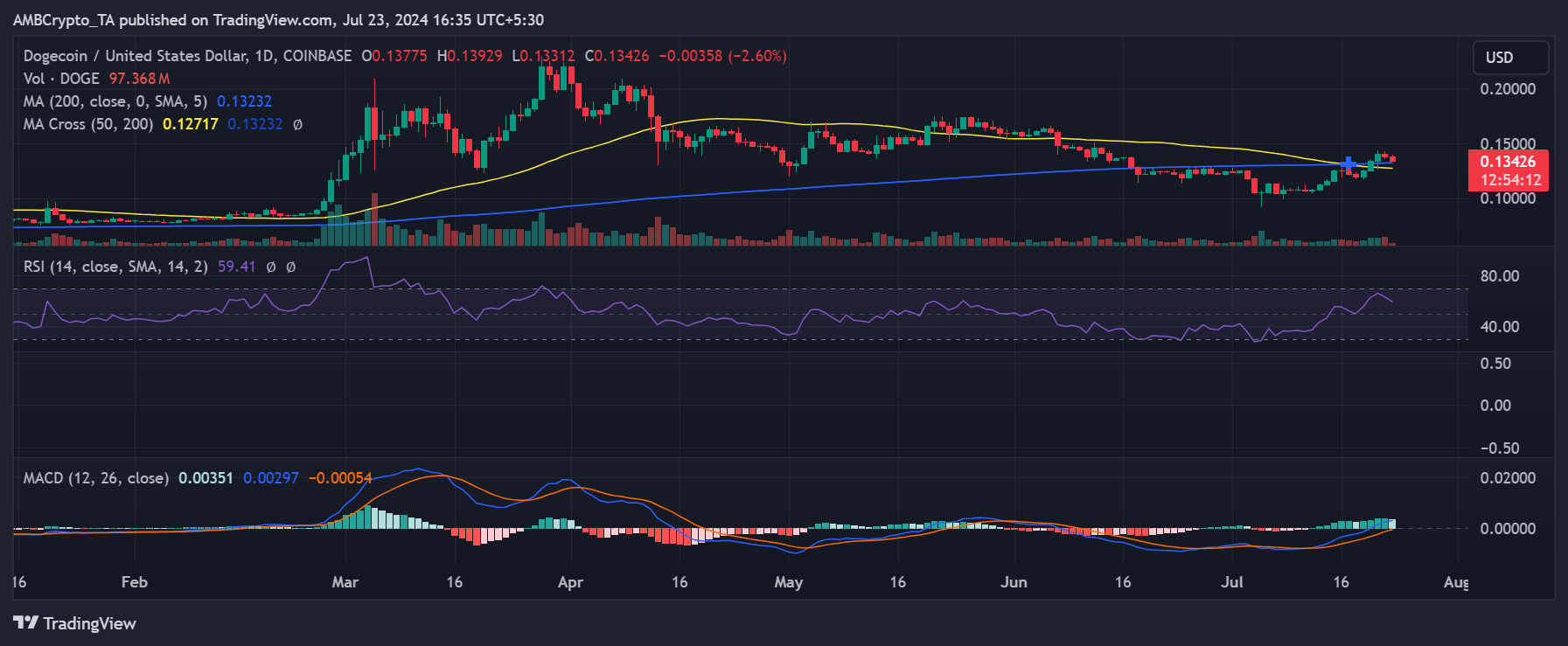This screenshot has height=646, width=1568.
Task: Click the volume value 97.368 M
Action: pyautogui.click(x=139, y=79)
